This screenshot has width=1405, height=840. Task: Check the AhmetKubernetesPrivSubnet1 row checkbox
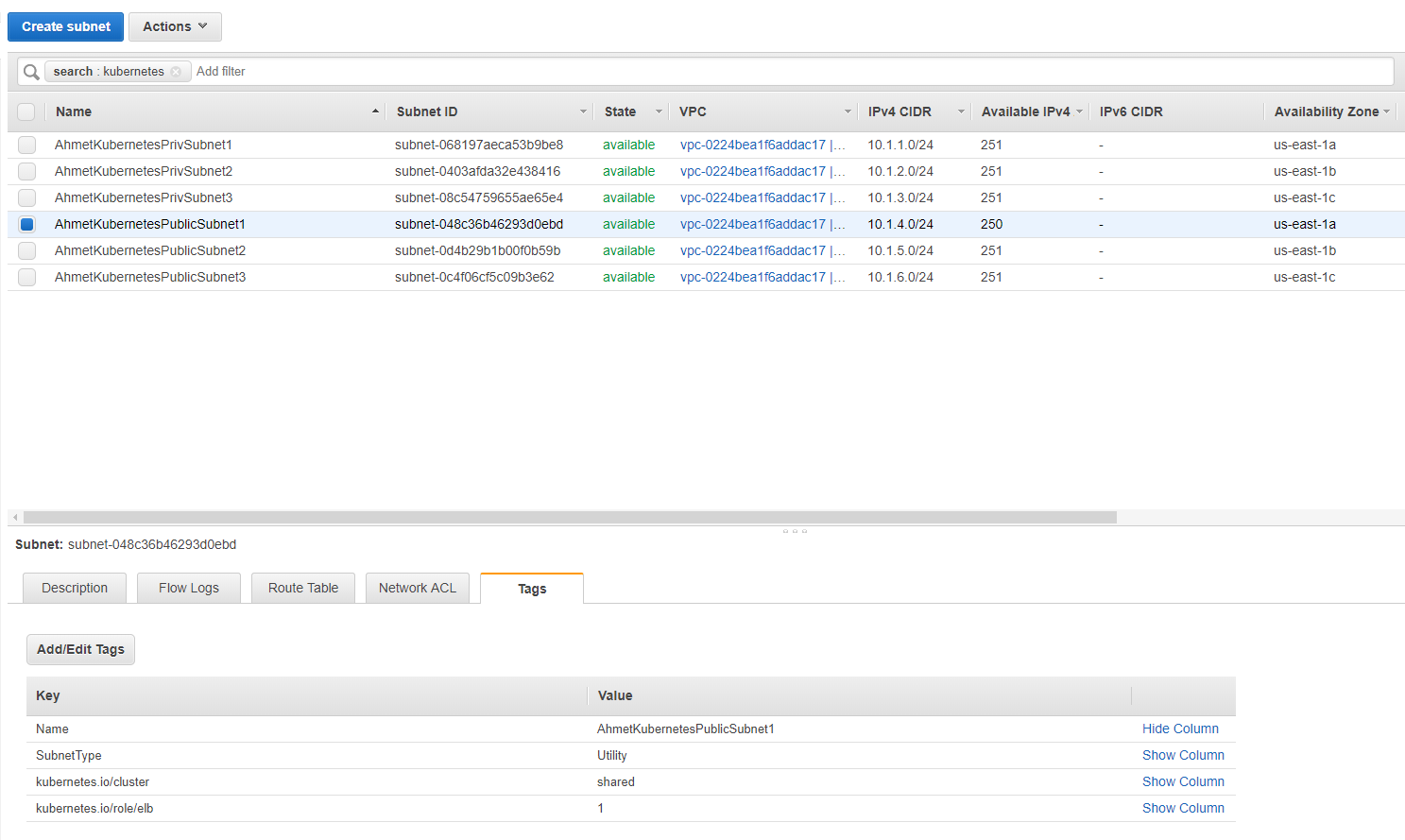(x=26, y=145)
